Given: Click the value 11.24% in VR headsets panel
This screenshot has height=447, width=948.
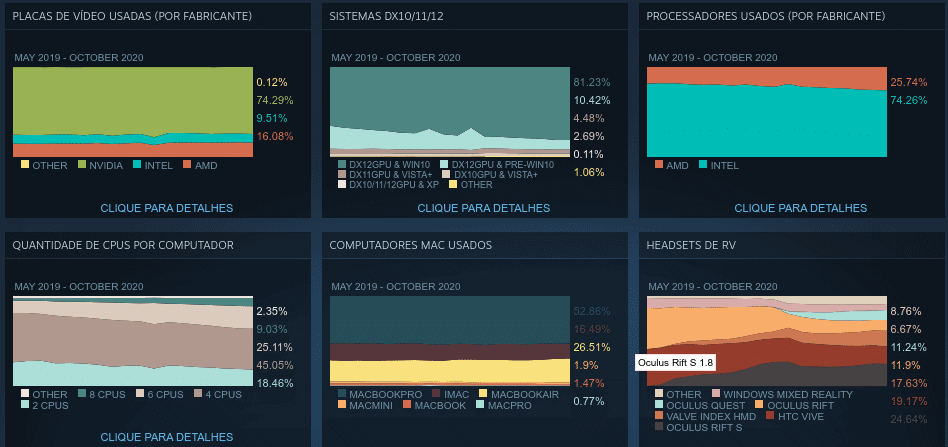Looking at the screenshot, I should click(x=909, y=347).
